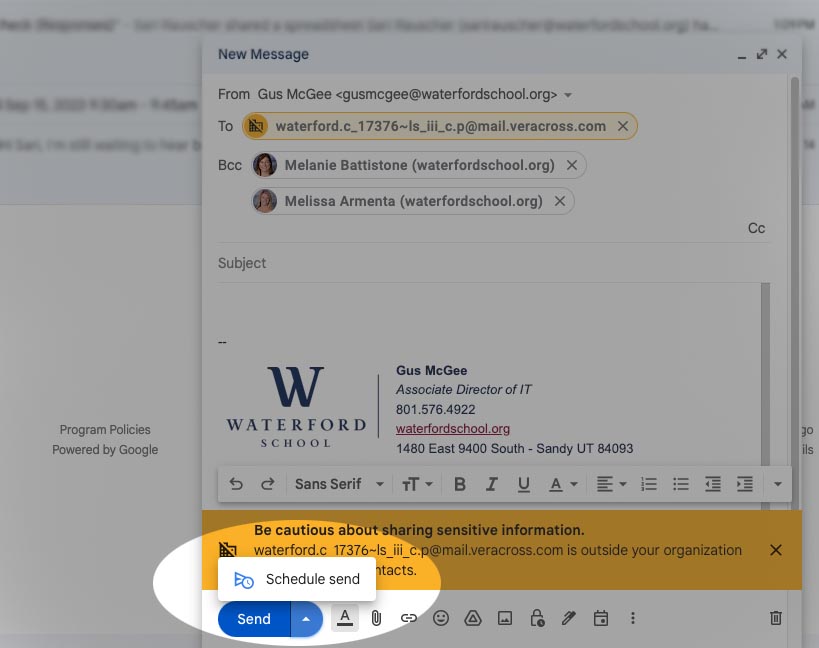Insert a photo using the image icon

[x=505, y=618]
